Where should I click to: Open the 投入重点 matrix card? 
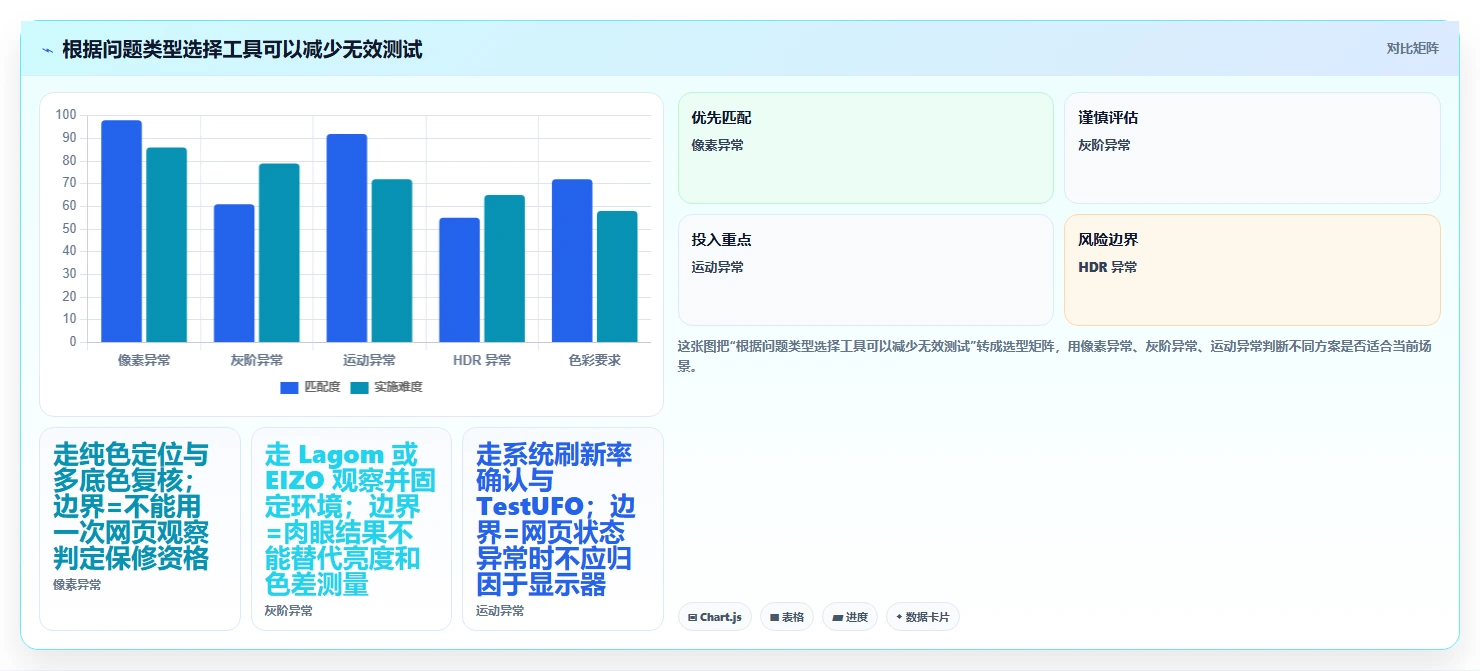pos(866,270)
